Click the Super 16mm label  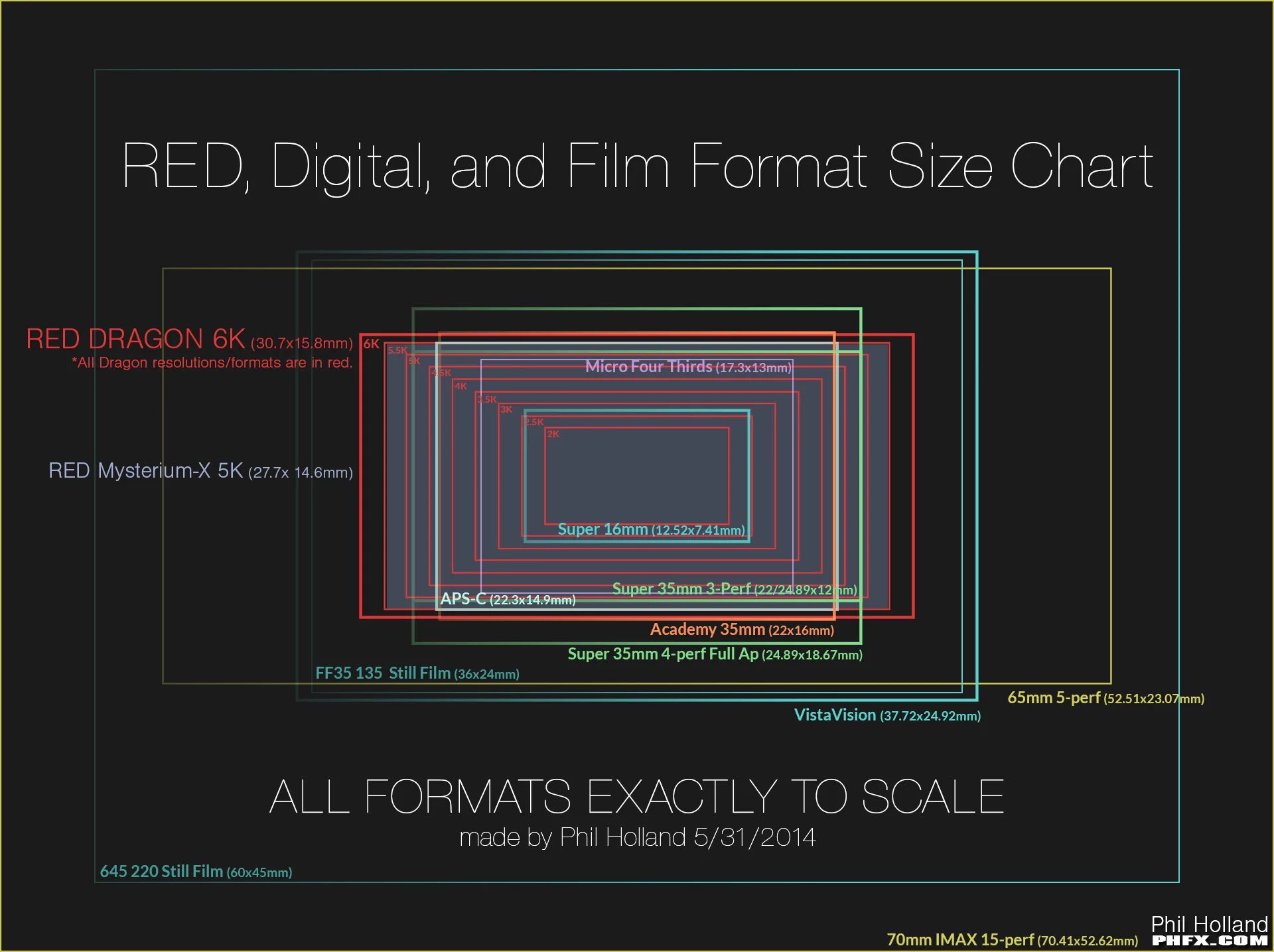pos(651,529)
